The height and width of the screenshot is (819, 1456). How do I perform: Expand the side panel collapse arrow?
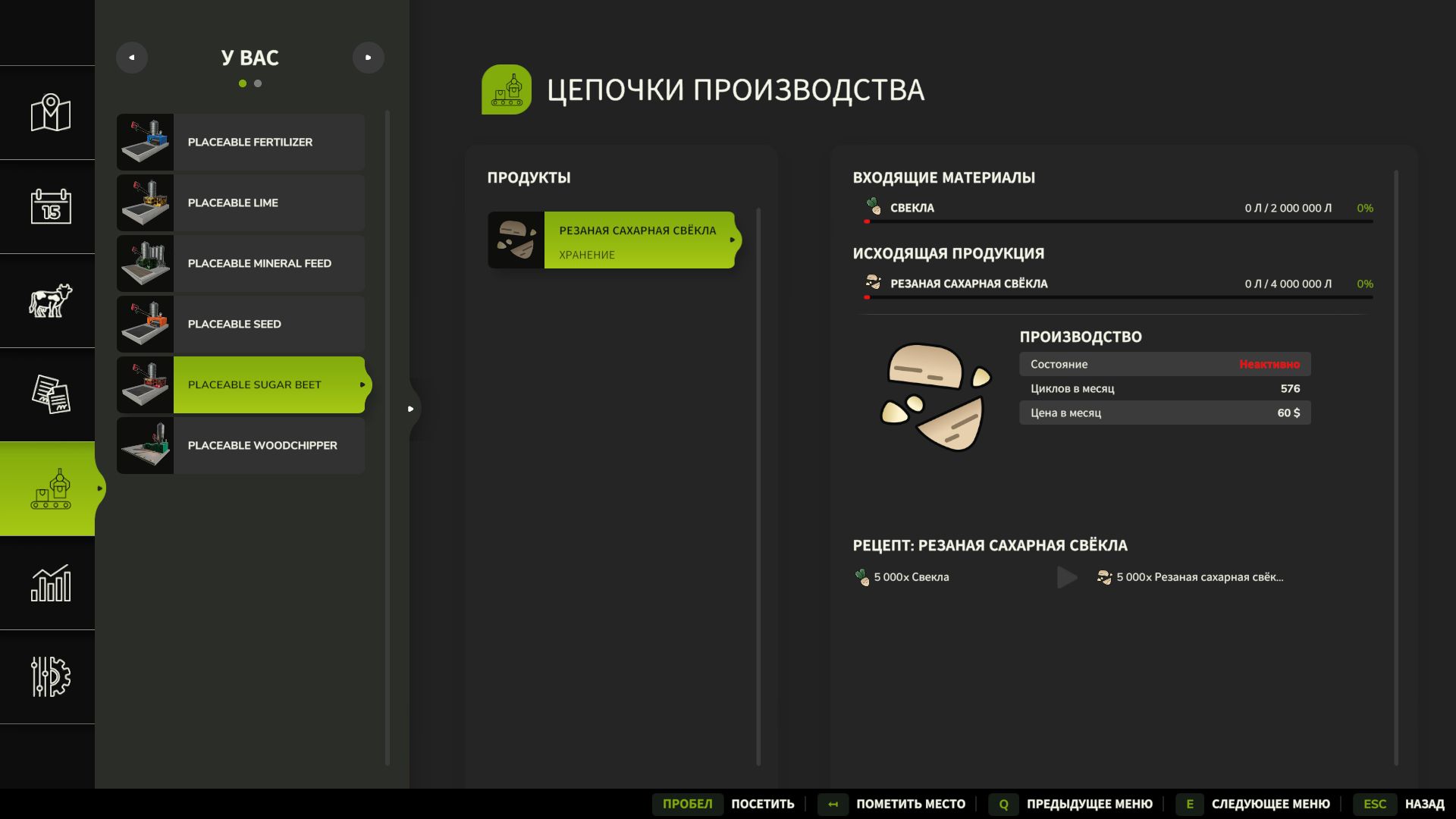[410, 409]
